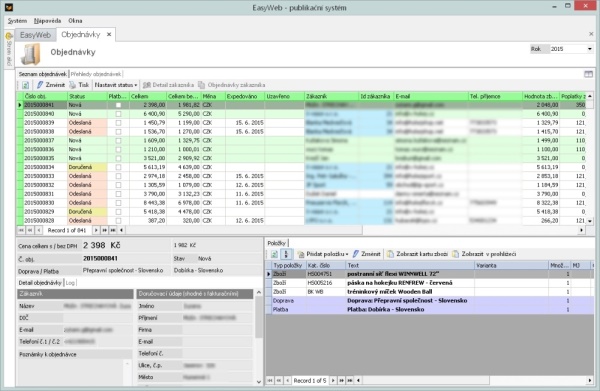600x391 pixels.
Task: Open the Systém menu
Action: click(x=17, y=21)
